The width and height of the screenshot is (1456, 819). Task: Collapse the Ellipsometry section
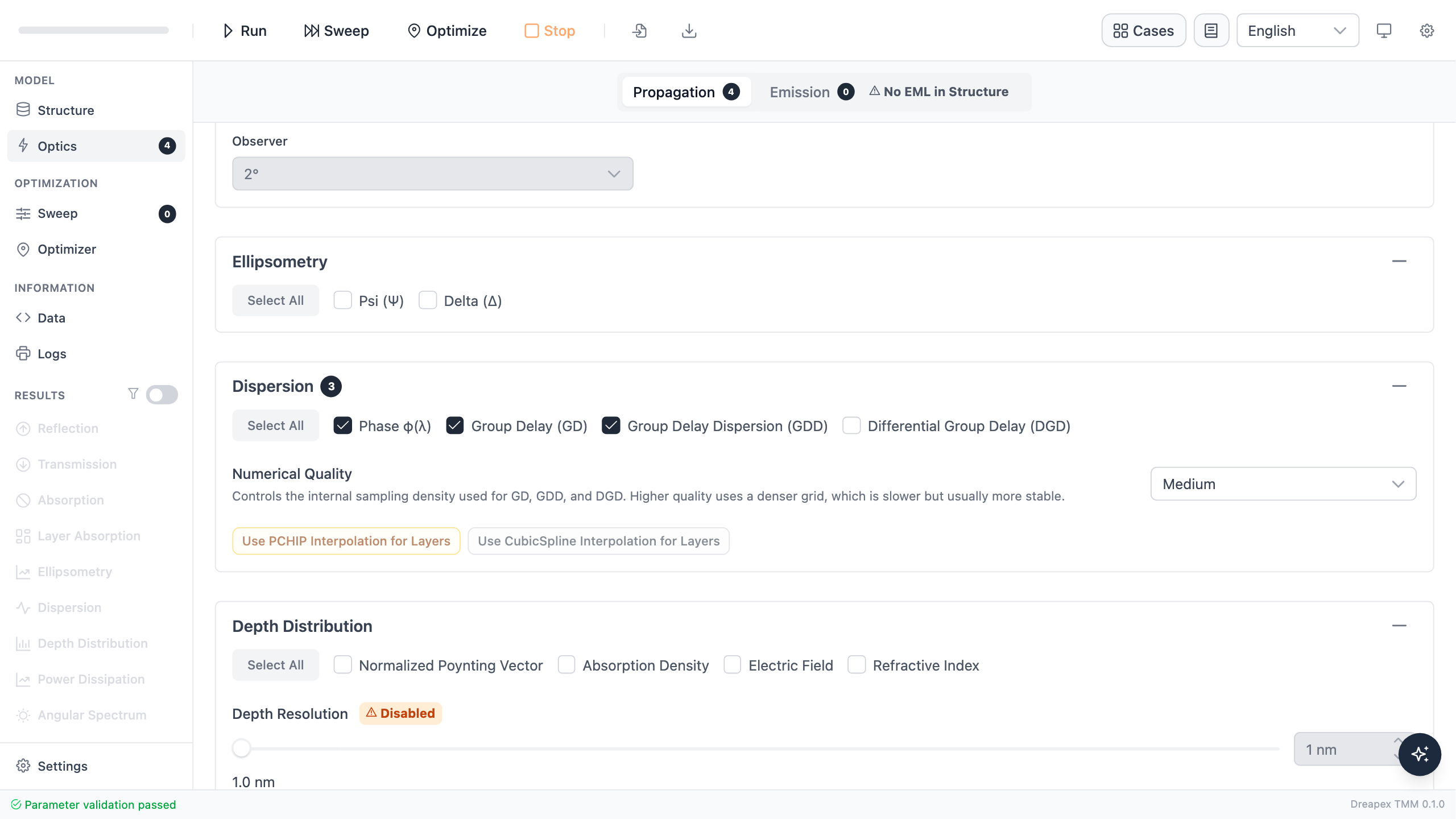tap(1399, 261)
